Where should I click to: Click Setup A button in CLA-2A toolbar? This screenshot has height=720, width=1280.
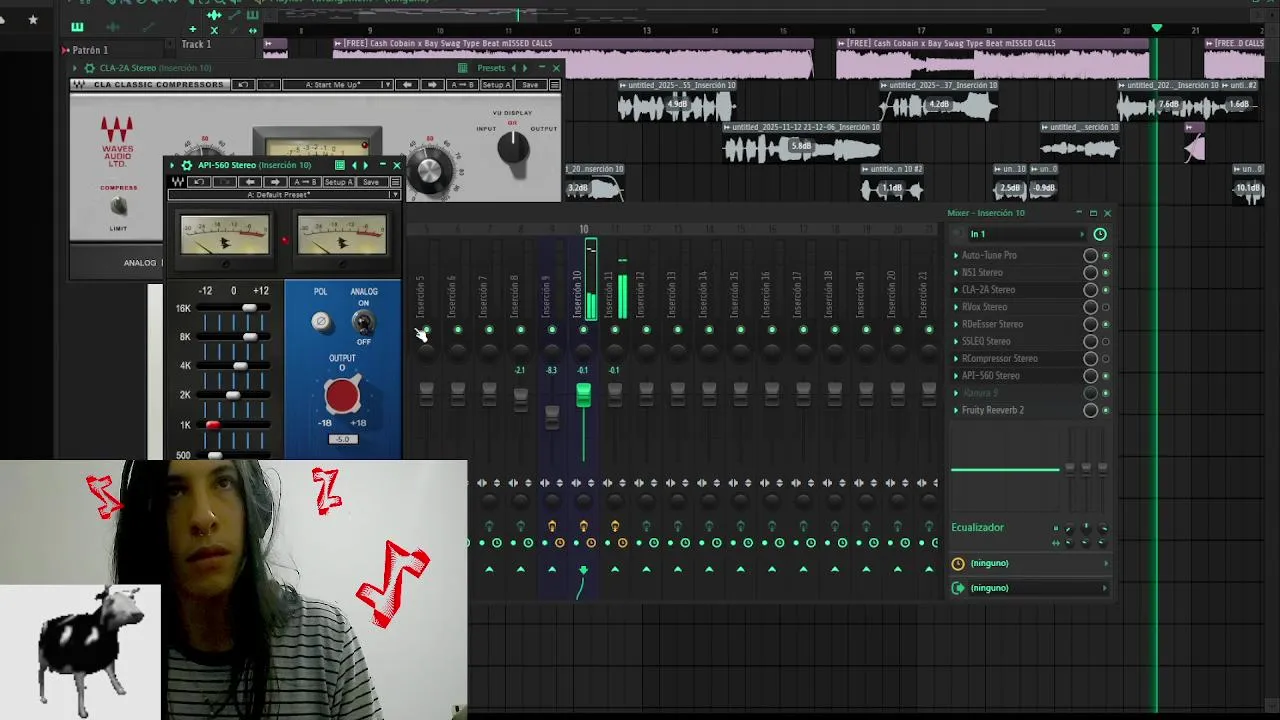pos(497,85)
